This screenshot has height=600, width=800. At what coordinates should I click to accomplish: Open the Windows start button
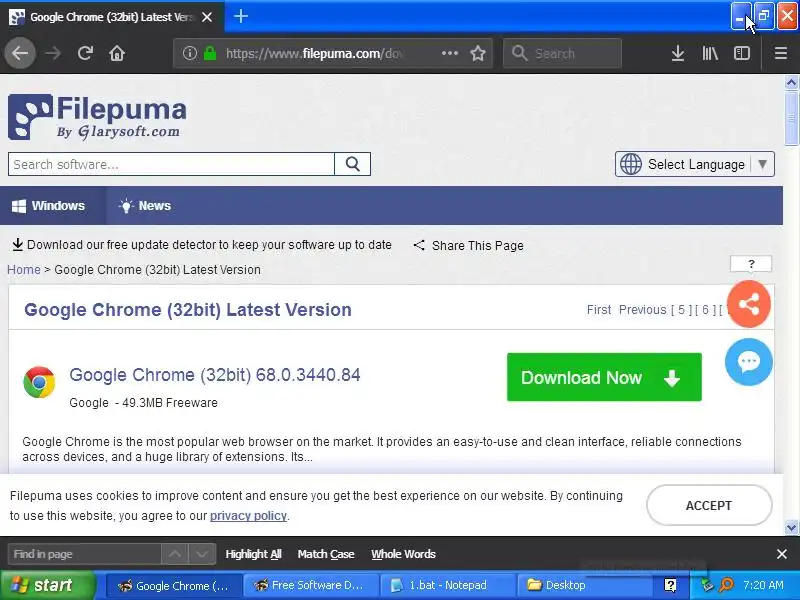pyautogui.click(x=47, y=585)
